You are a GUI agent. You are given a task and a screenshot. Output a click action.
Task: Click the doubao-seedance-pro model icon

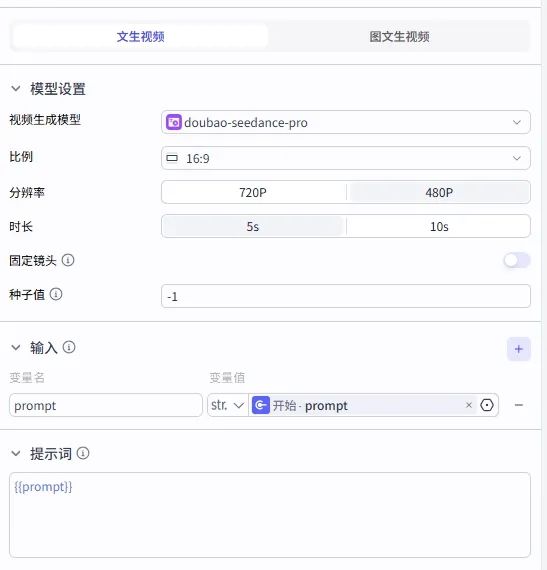coord(174,122)
